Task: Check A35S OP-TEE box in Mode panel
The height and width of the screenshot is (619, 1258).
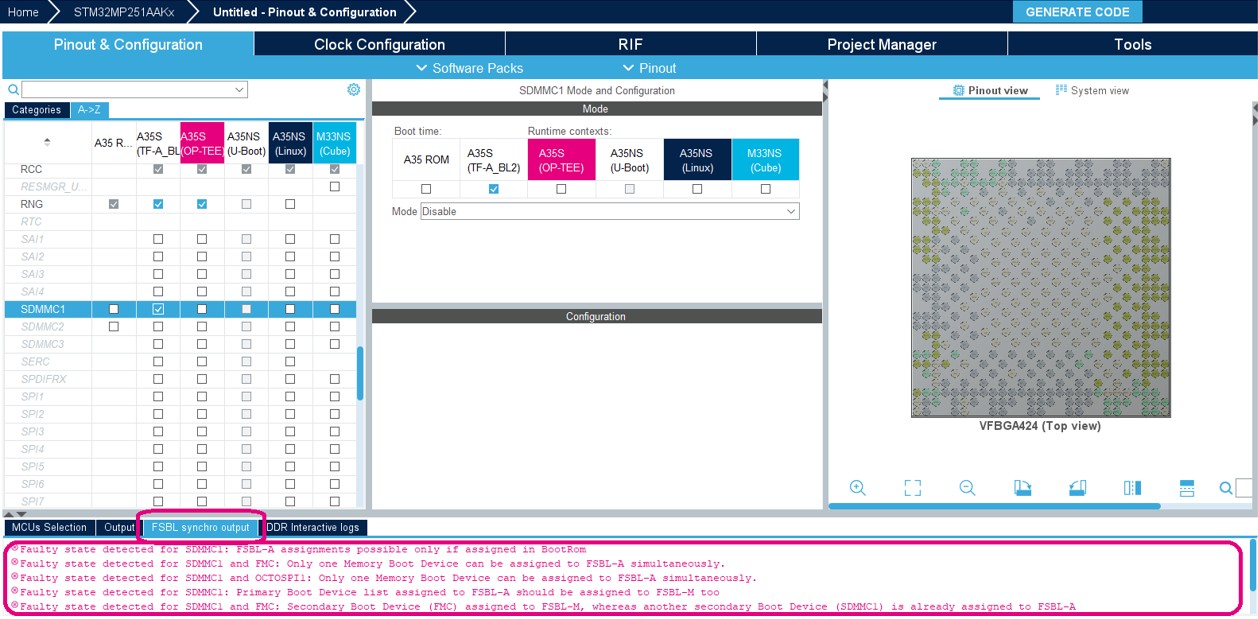Action: tap(561, 189)
